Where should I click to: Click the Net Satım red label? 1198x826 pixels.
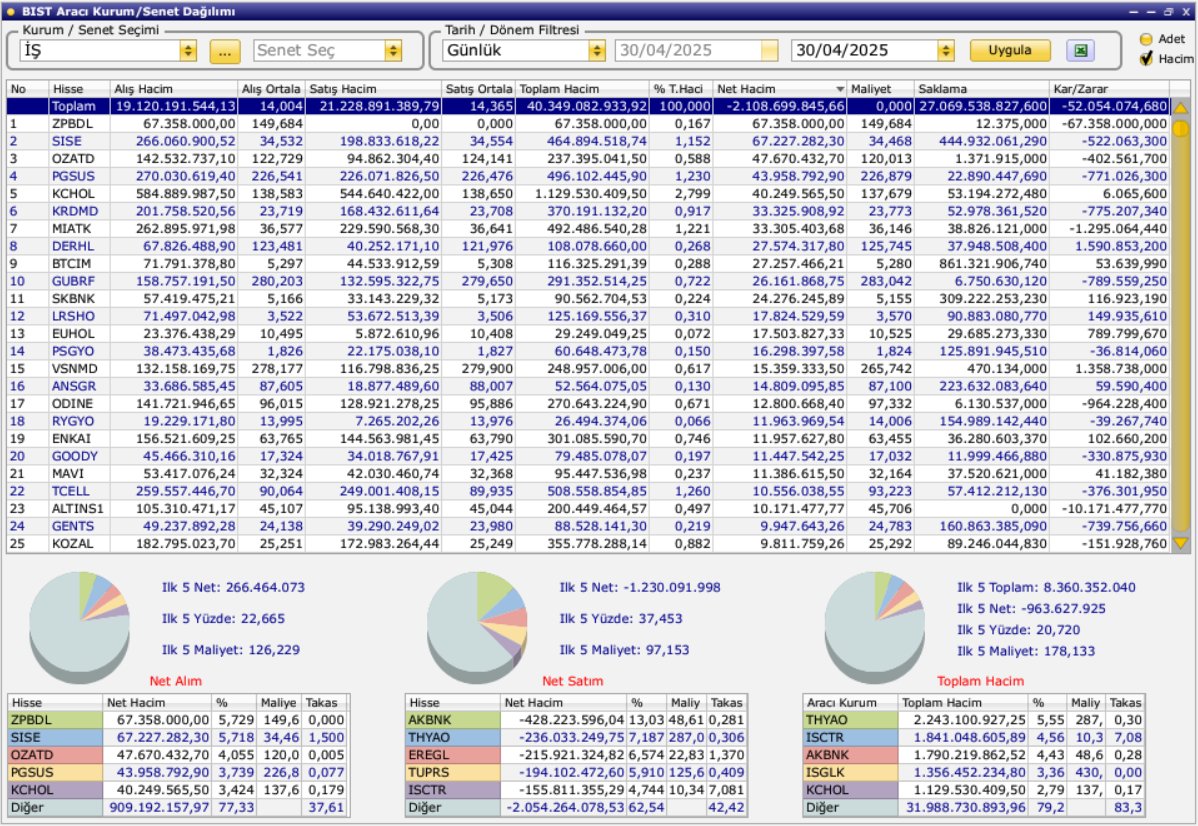tap(572, 681)
